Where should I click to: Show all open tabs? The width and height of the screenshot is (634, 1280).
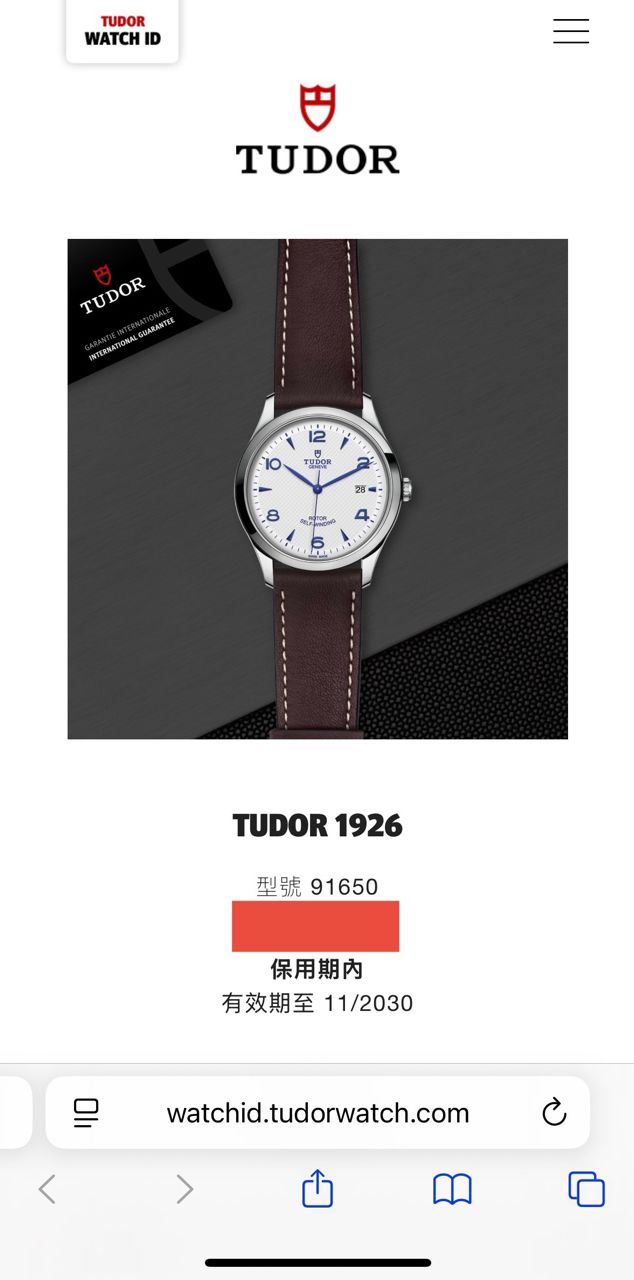(x=586, y=1189)
